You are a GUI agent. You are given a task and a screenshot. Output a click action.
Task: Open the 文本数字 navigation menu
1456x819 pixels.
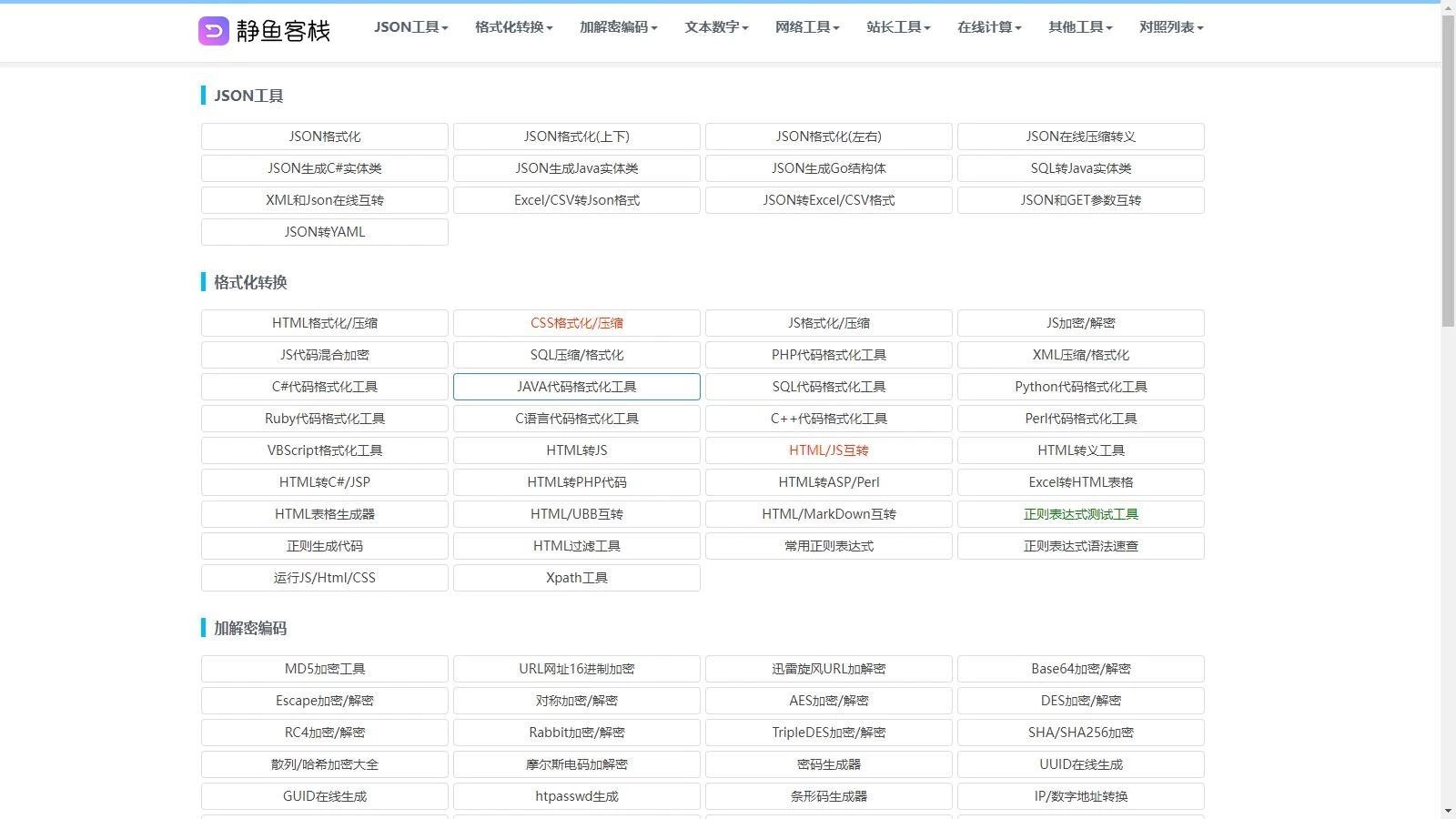(716, 27)
